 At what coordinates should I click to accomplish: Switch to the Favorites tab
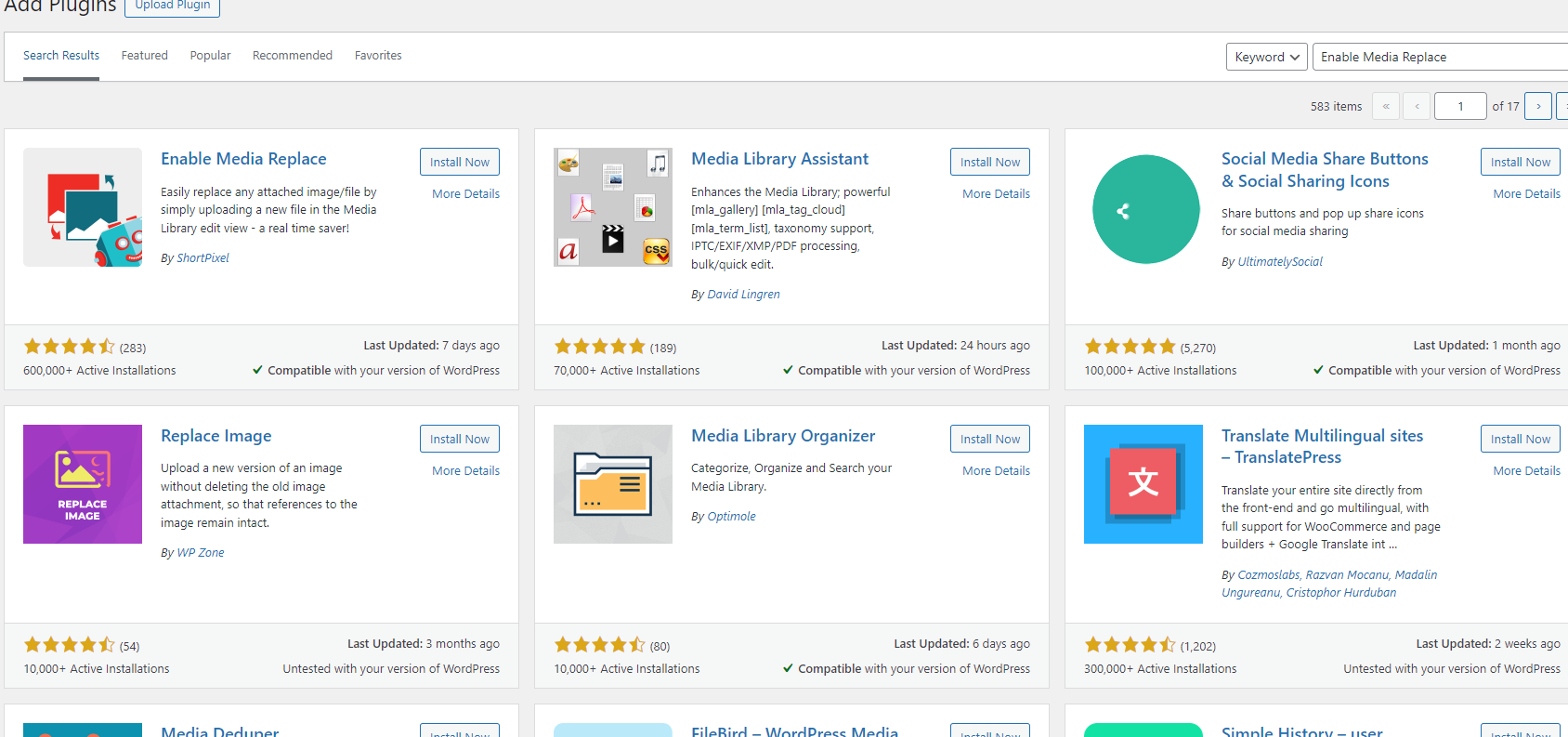point(378,56)
